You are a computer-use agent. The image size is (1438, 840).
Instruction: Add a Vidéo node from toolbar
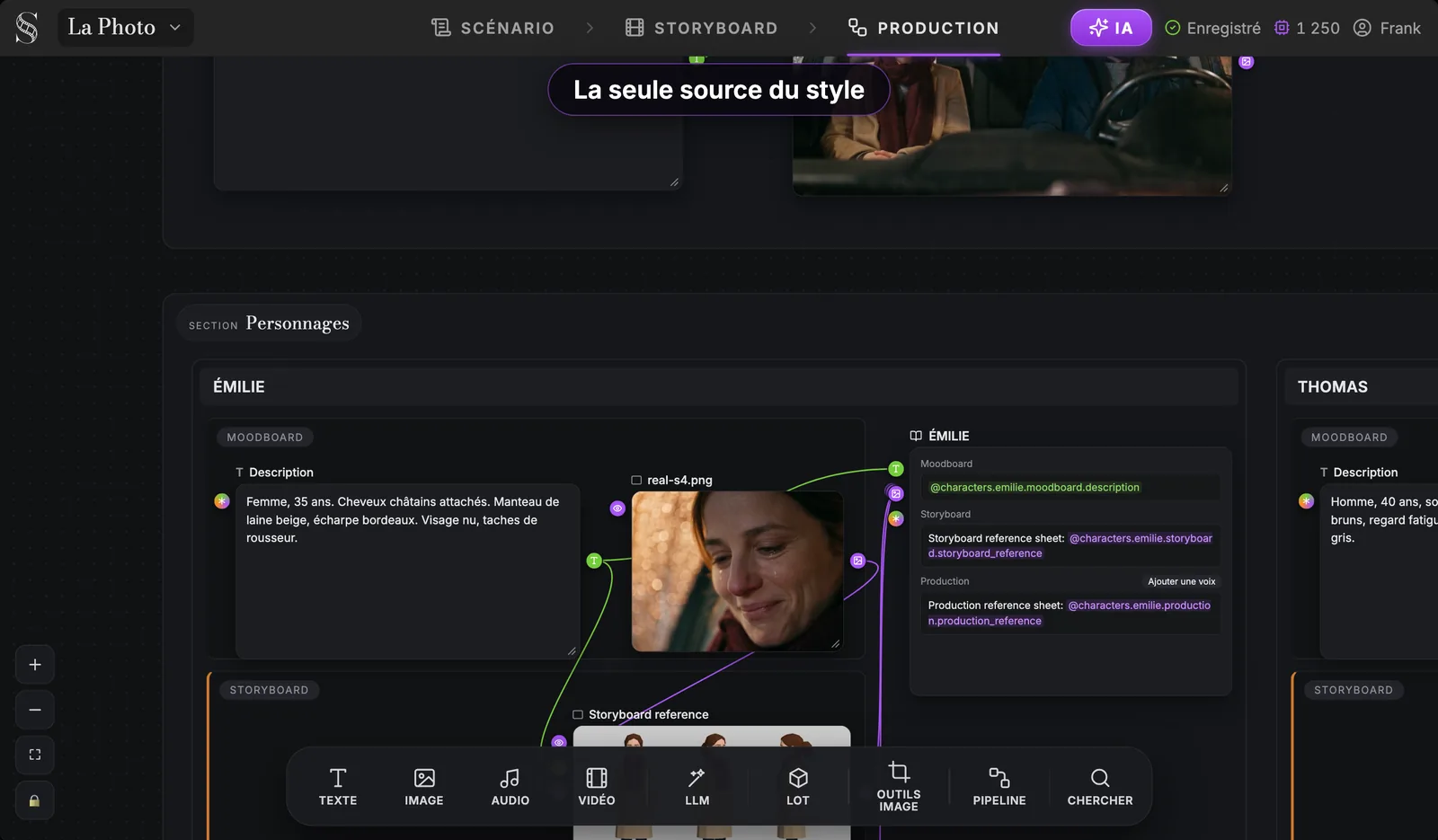[597, 787]
